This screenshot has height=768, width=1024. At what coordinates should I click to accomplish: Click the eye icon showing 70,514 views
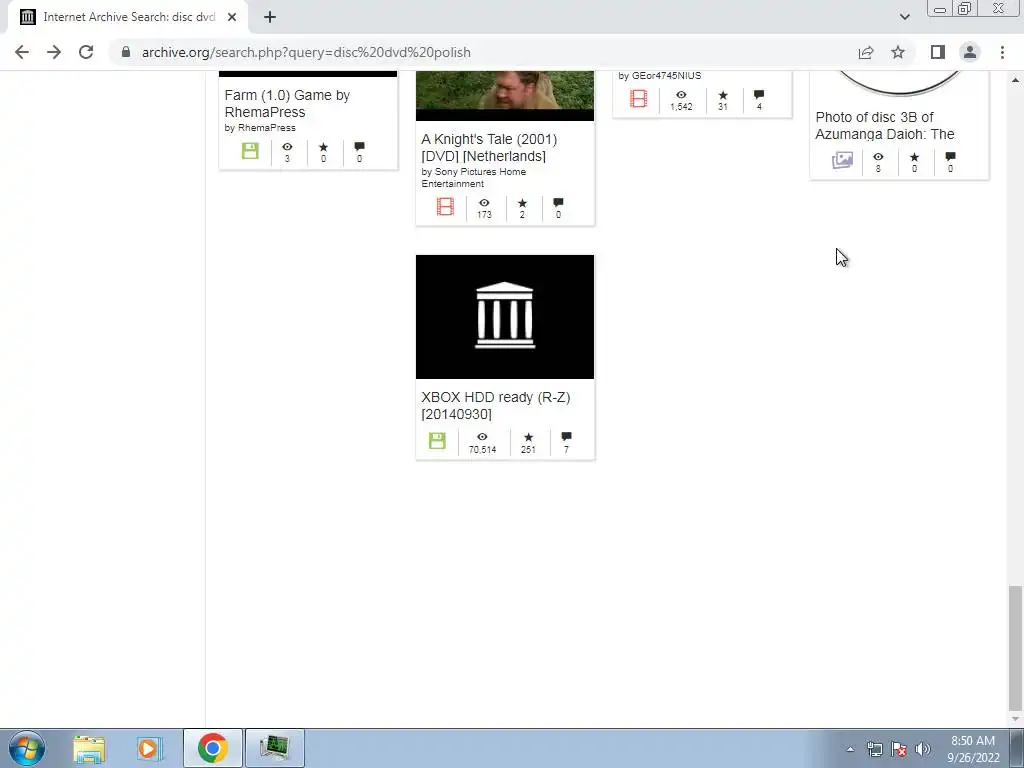[x=482, y=437]
